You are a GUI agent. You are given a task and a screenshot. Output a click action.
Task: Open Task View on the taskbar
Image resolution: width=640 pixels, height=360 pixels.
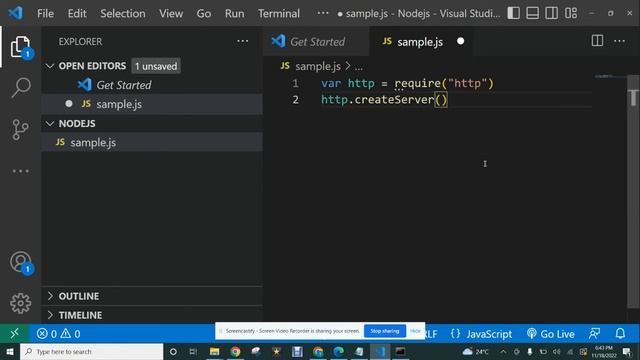click(193, 351)
